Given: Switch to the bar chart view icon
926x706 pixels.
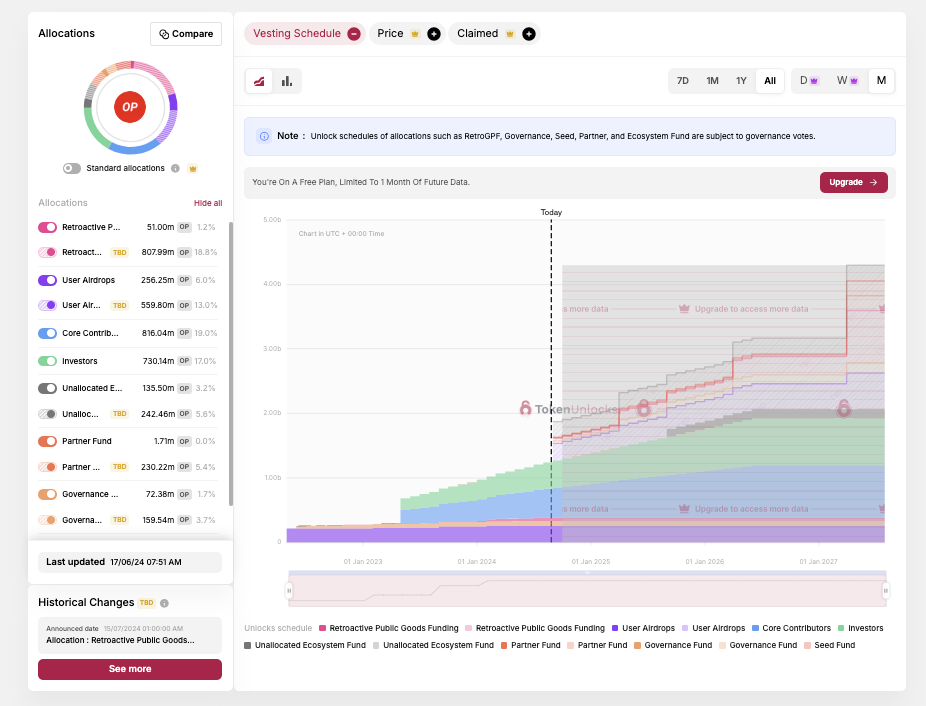Looking at the screenshot, I should point(287,81).
